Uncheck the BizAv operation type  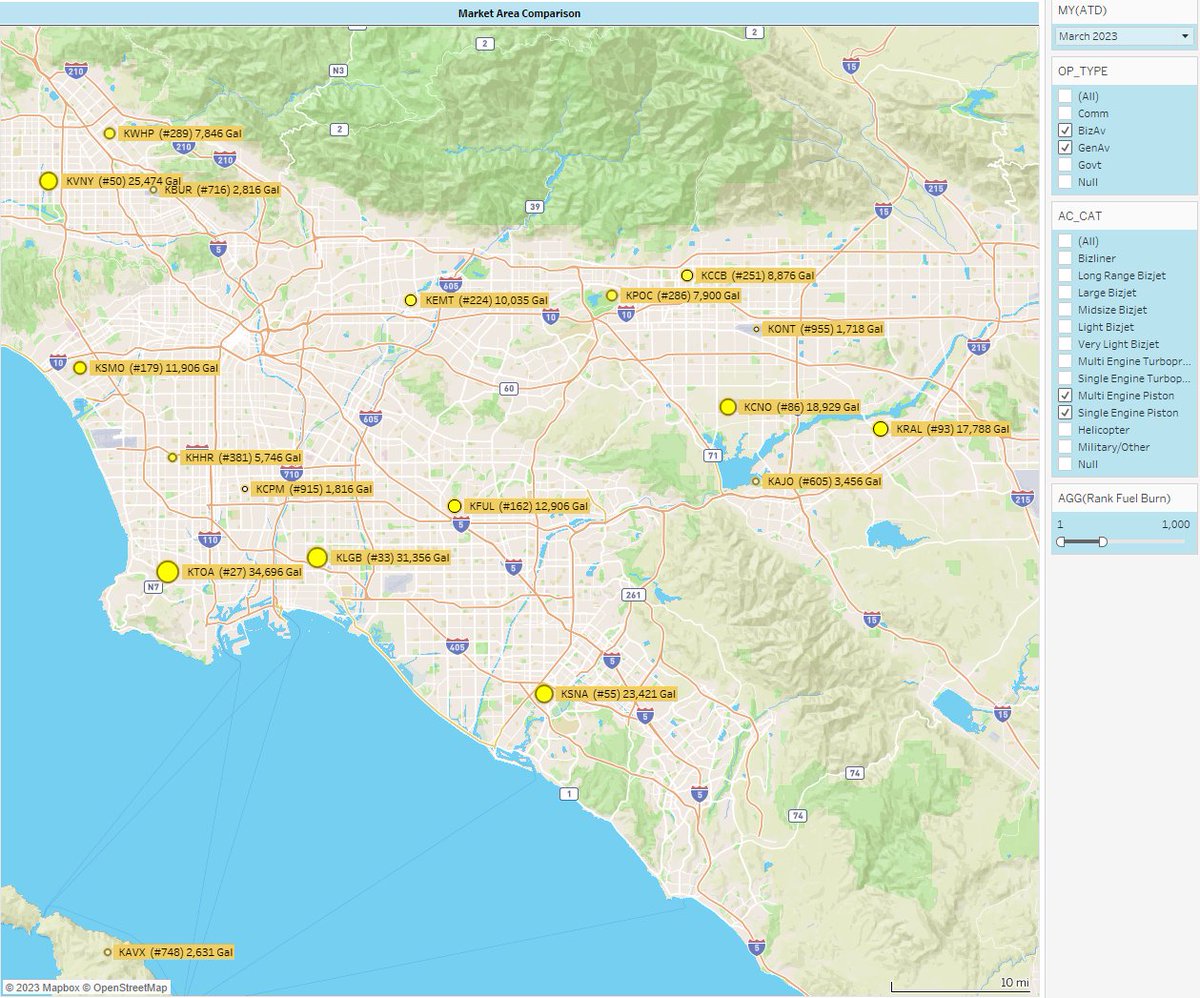click(x=1064, y=130)
